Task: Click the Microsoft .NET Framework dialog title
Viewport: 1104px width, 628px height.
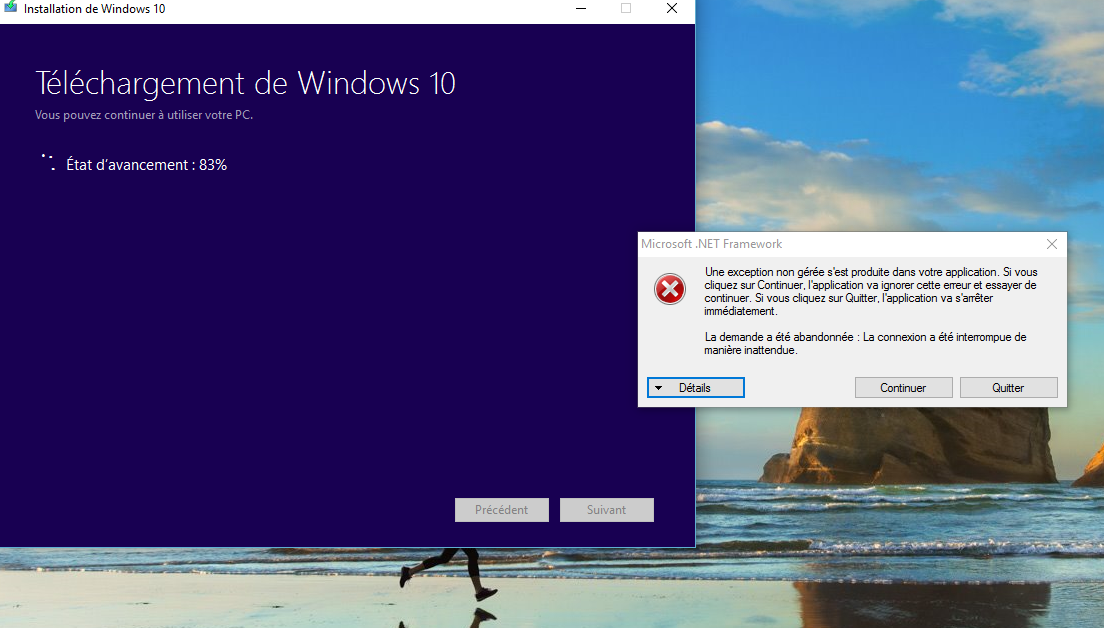Action: [x=711, y=244]
